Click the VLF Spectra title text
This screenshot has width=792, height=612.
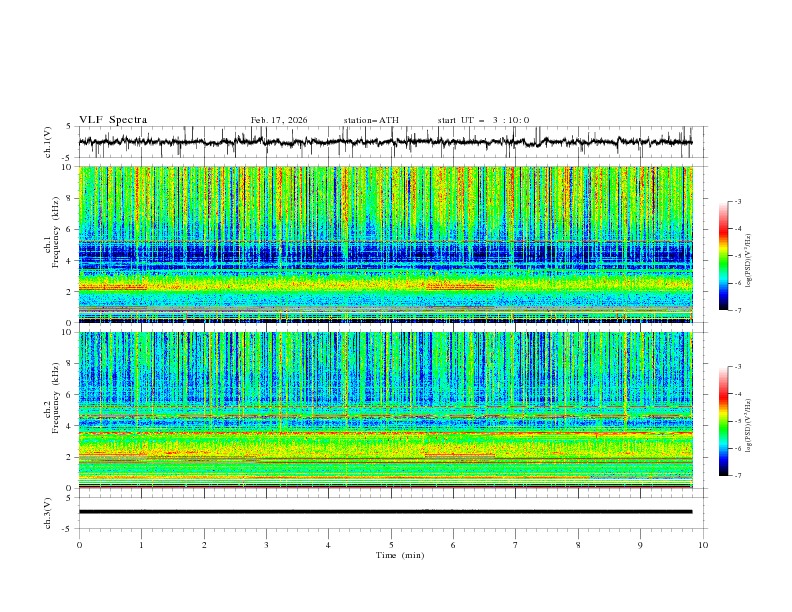coord(113,120)
